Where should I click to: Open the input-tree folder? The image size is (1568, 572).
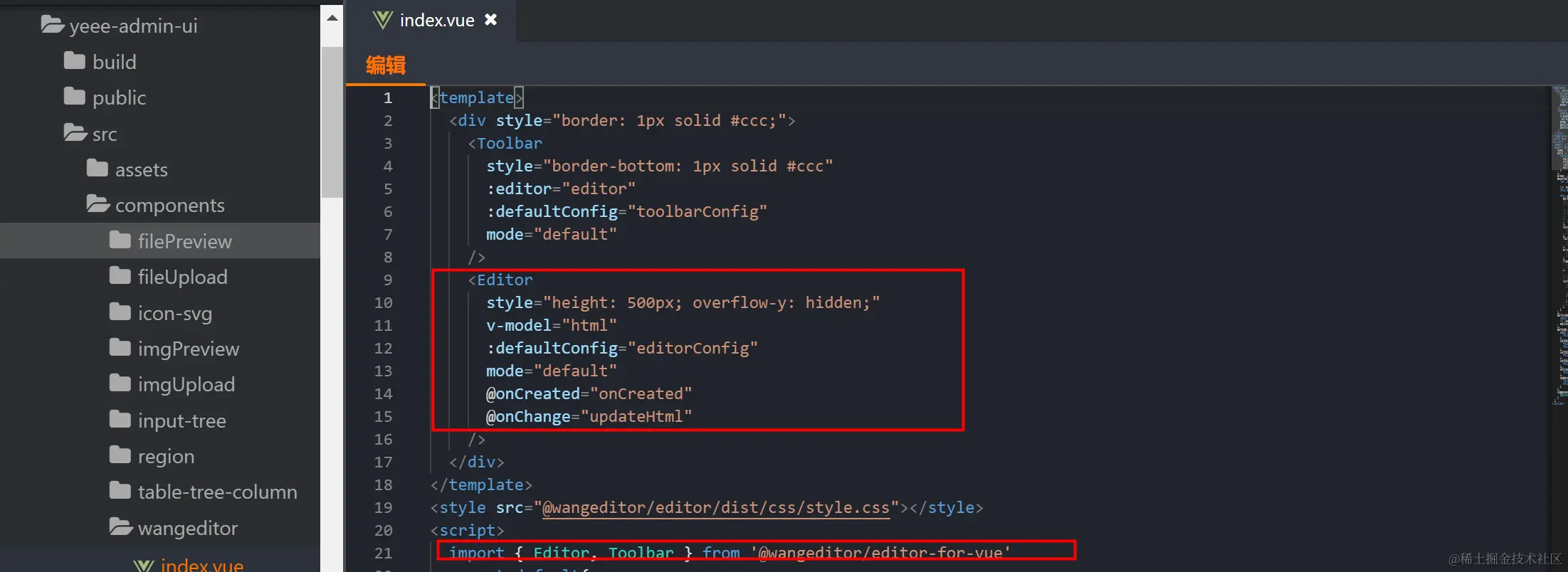click(x=182, y=420)
